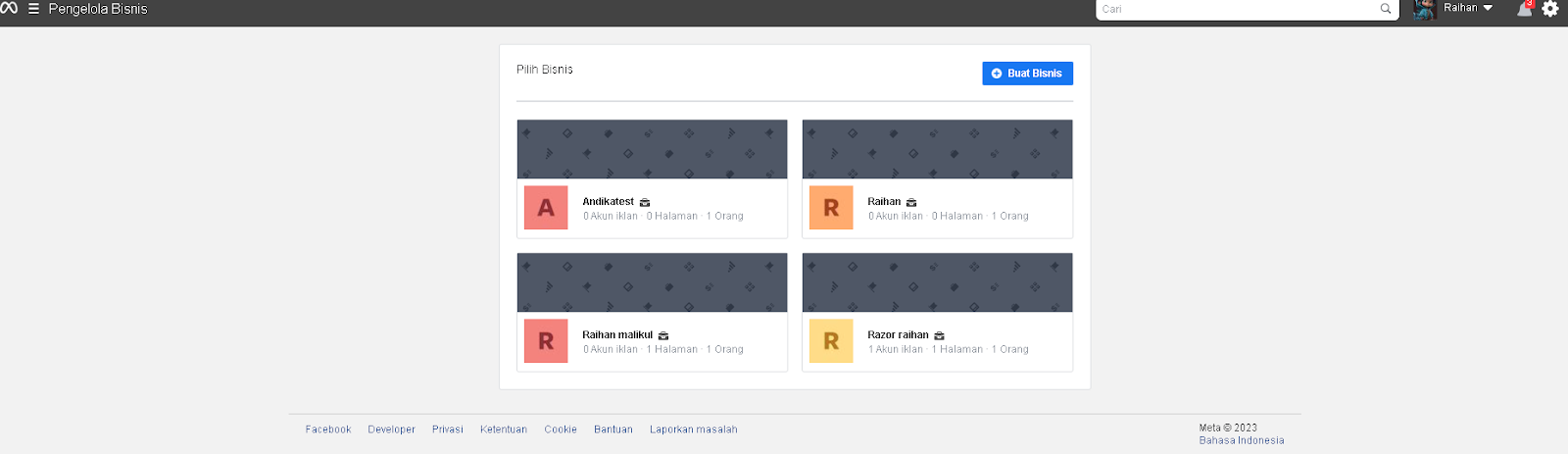Click the Meta © 2023 text
This screenshot has height=454, width=1568.
1228,428
